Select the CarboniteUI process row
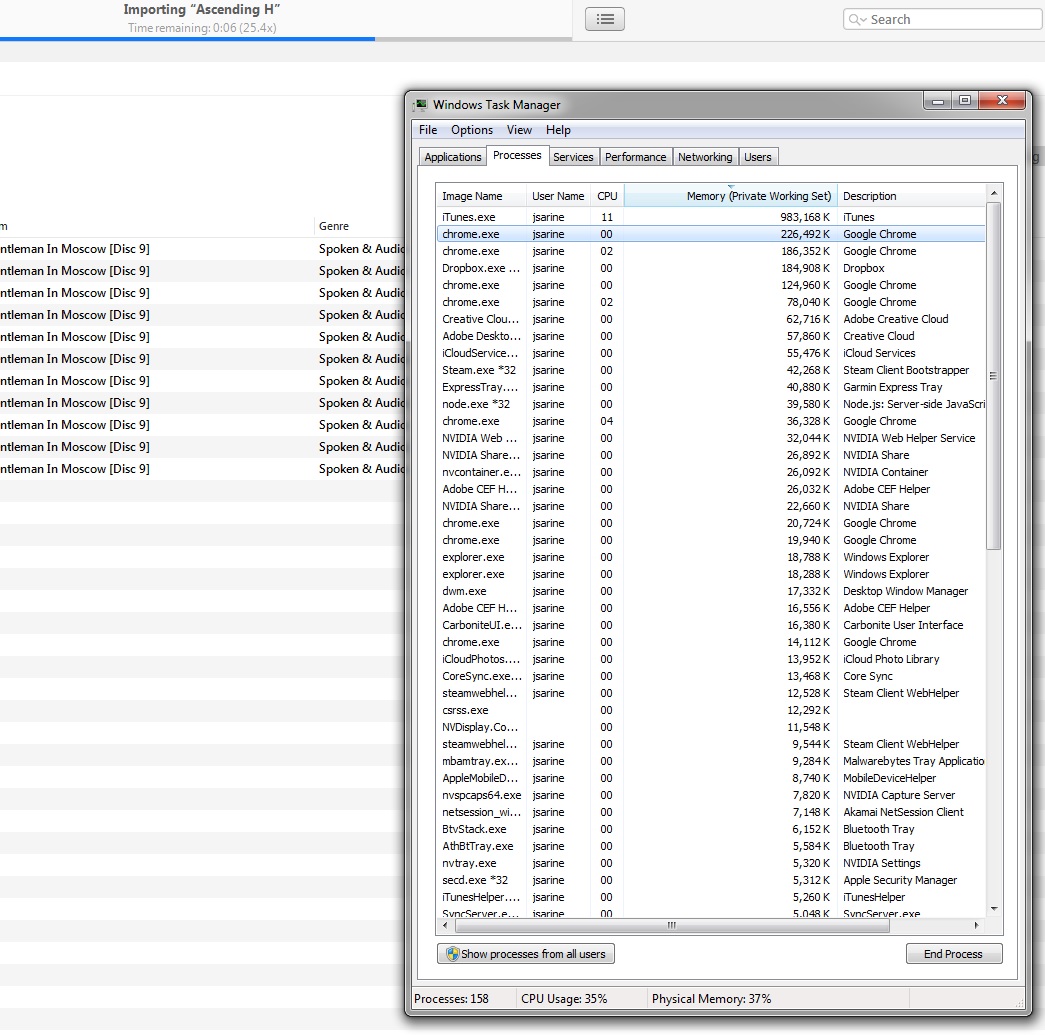 coord(710,625)
